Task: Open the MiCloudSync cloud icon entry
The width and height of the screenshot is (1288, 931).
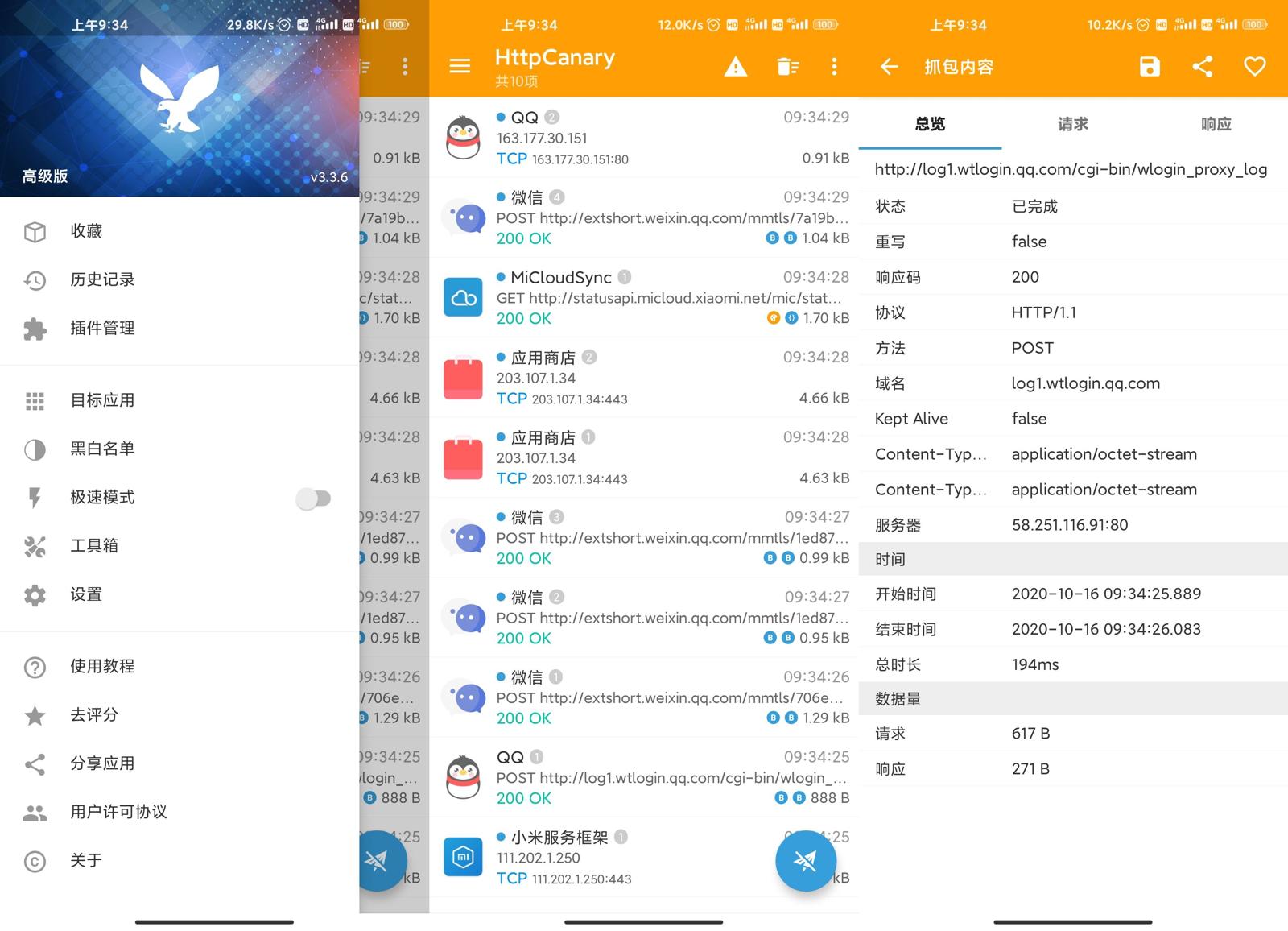Action: (462, 296)
